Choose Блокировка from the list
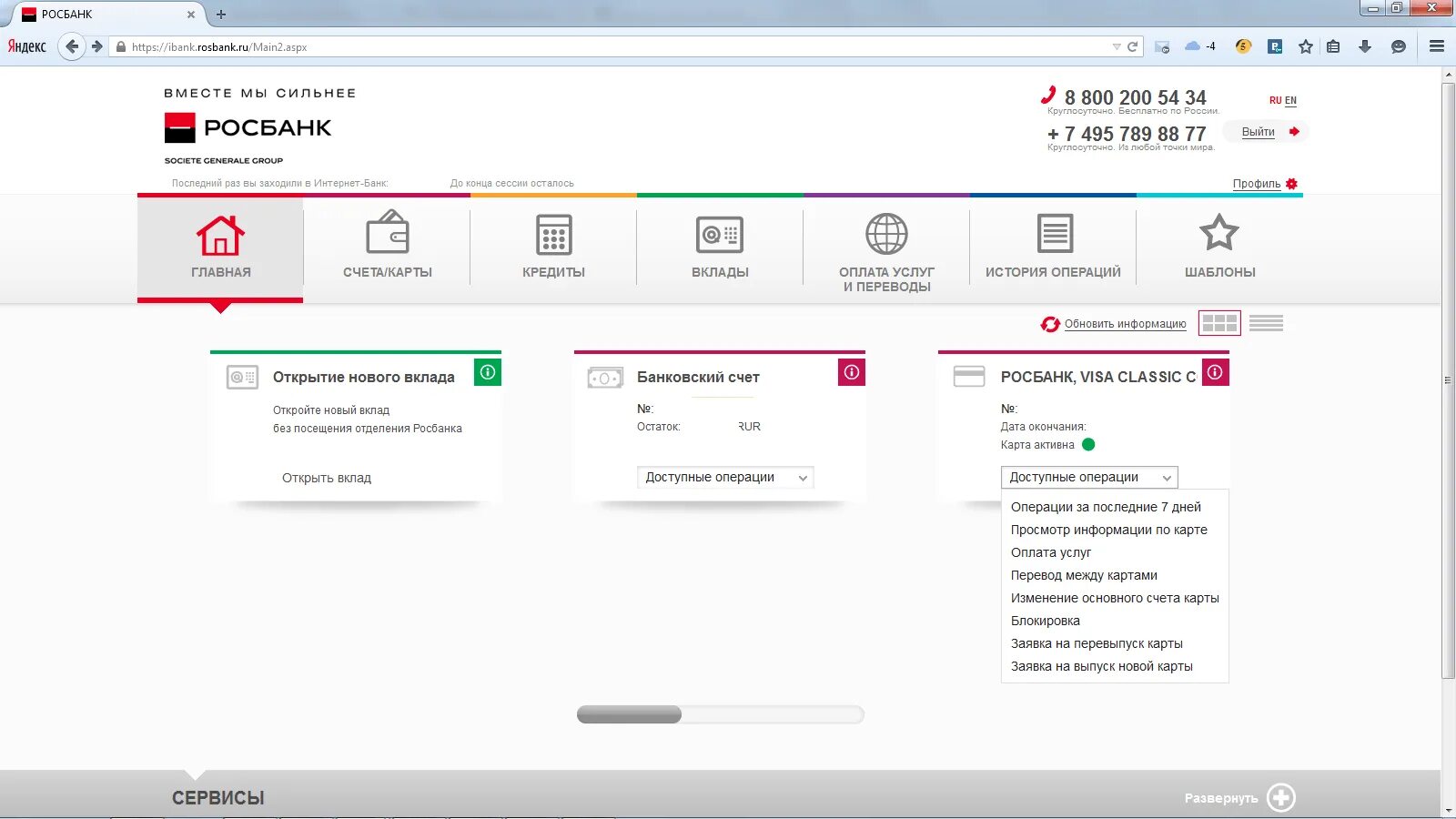 click(1046, 621)
